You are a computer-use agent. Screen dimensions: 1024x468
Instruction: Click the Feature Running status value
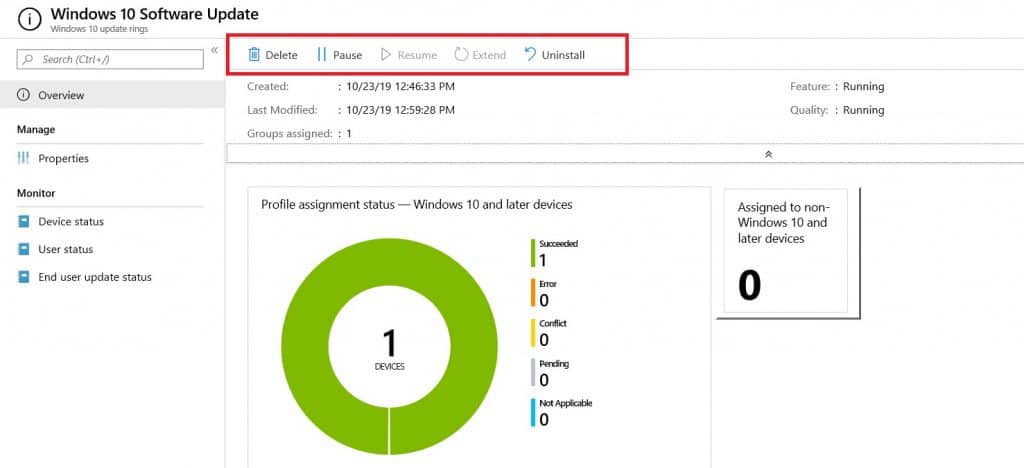[x=863, y=86]
